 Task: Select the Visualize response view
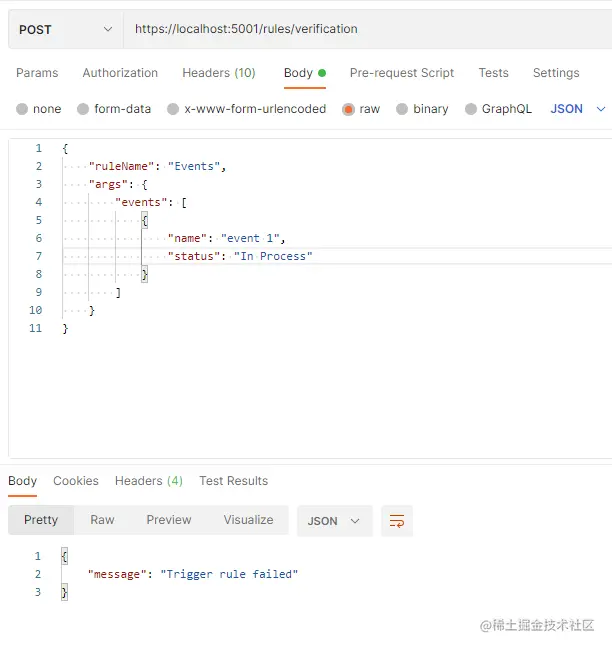coord(248,520)
